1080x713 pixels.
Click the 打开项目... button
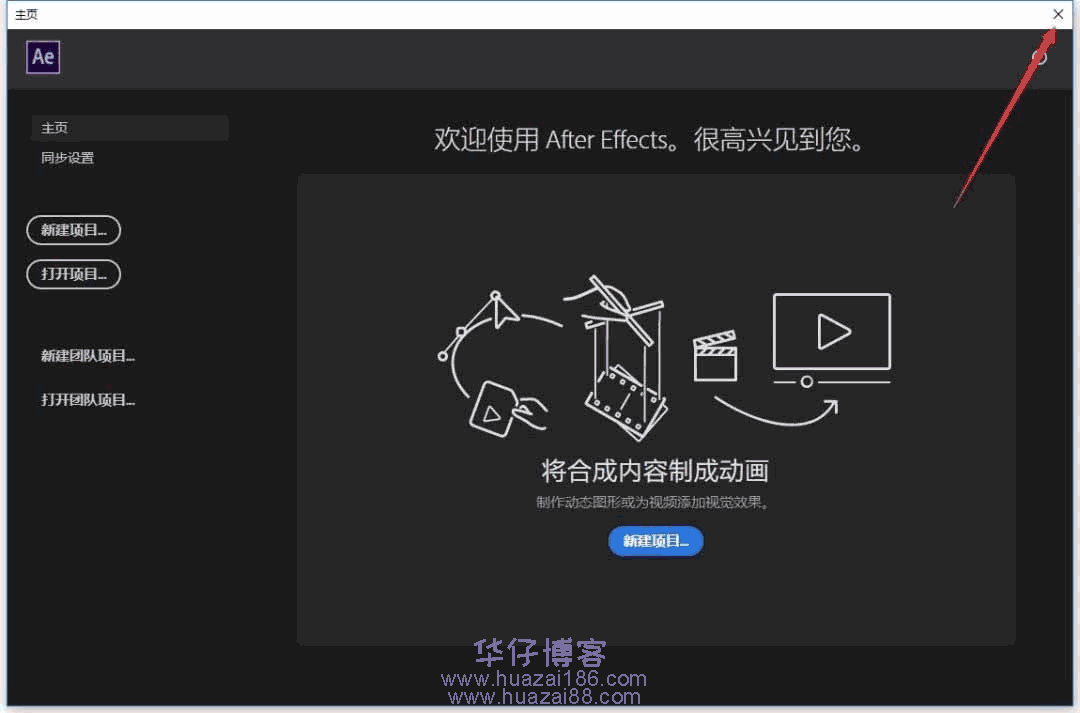click(x=74, y=274)
